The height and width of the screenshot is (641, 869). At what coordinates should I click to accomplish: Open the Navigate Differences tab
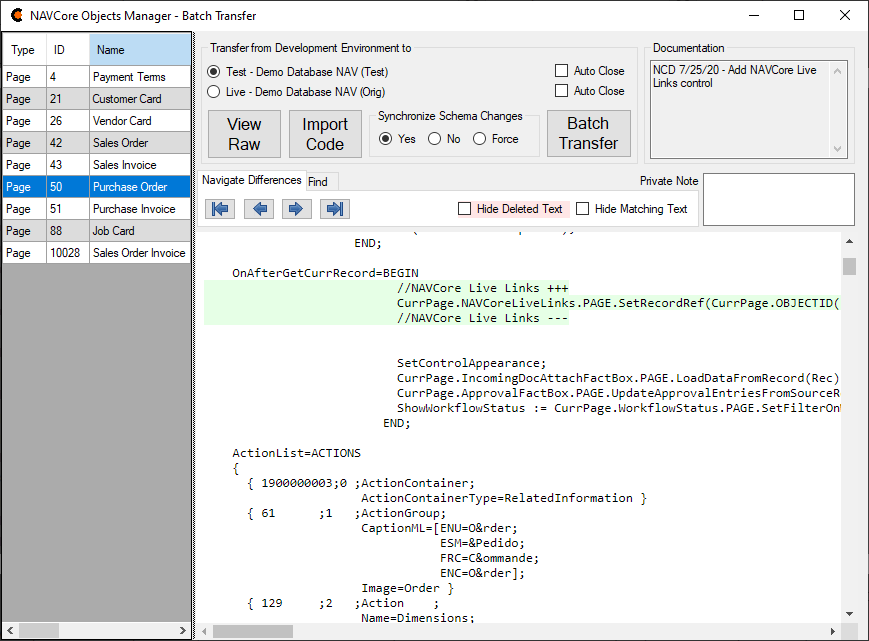point(251,180)
